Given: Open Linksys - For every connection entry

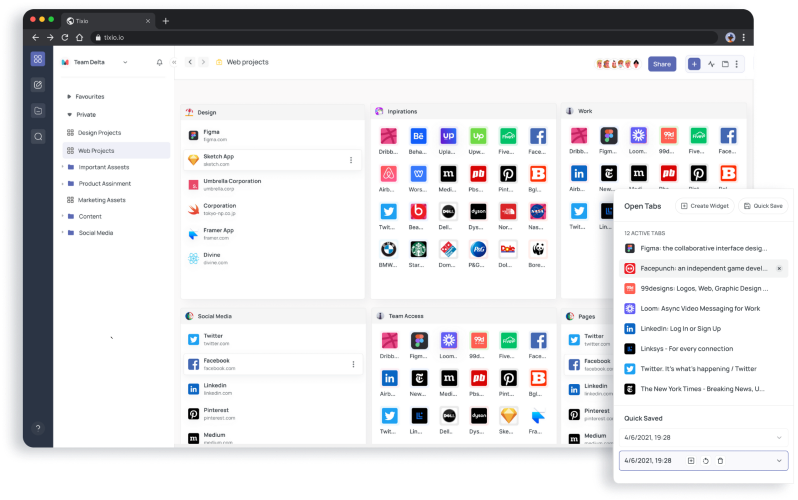Looking at the screenshot, I should (x=703, y=349).
